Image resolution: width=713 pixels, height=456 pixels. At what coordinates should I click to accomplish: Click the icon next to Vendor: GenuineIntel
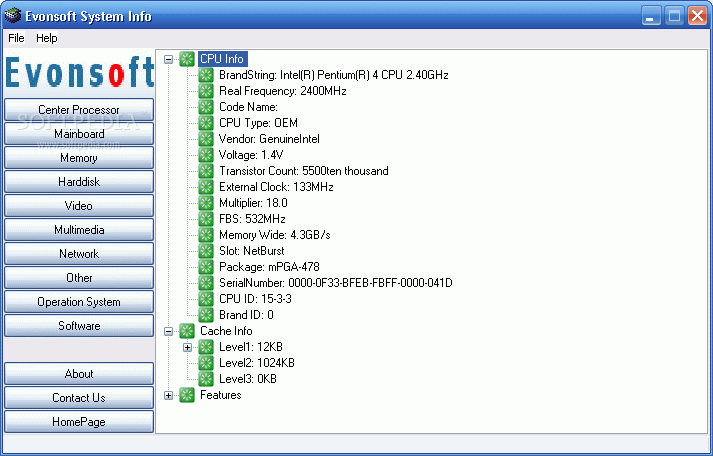[x=206, y=139]
